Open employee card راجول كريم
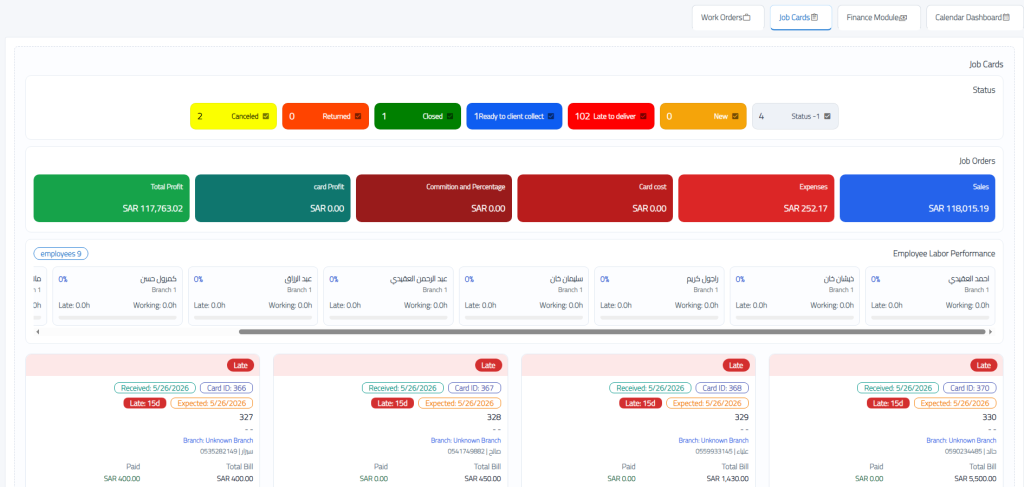This screenshot has height=487, width=1024. click(x=660, y=296)
